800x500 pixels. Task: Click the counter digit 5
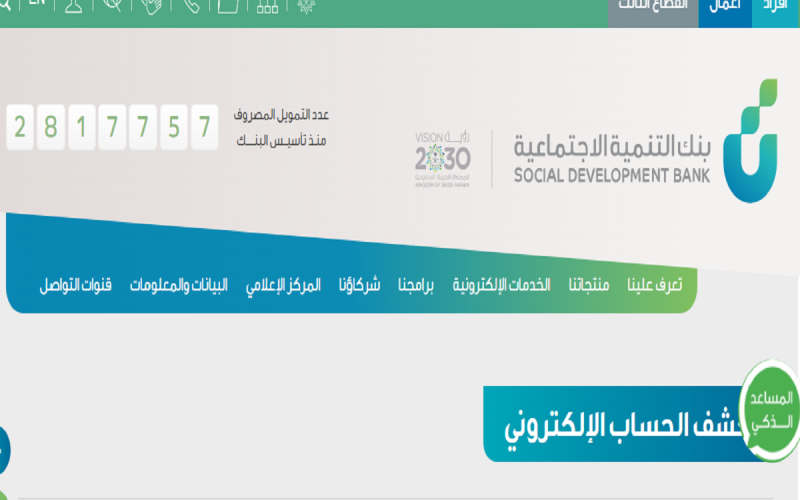pyautogui.click(x=174, y=127)
